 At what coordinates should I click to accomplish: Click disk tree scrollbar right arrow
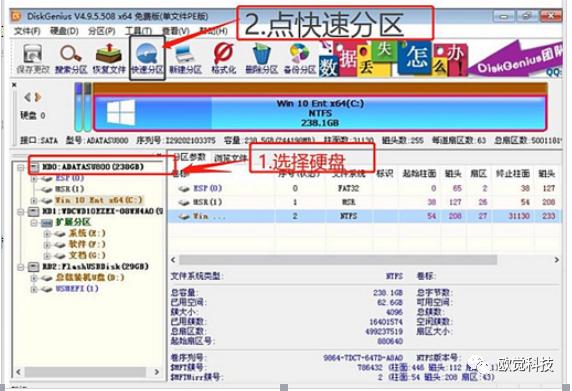coord(156,372)
